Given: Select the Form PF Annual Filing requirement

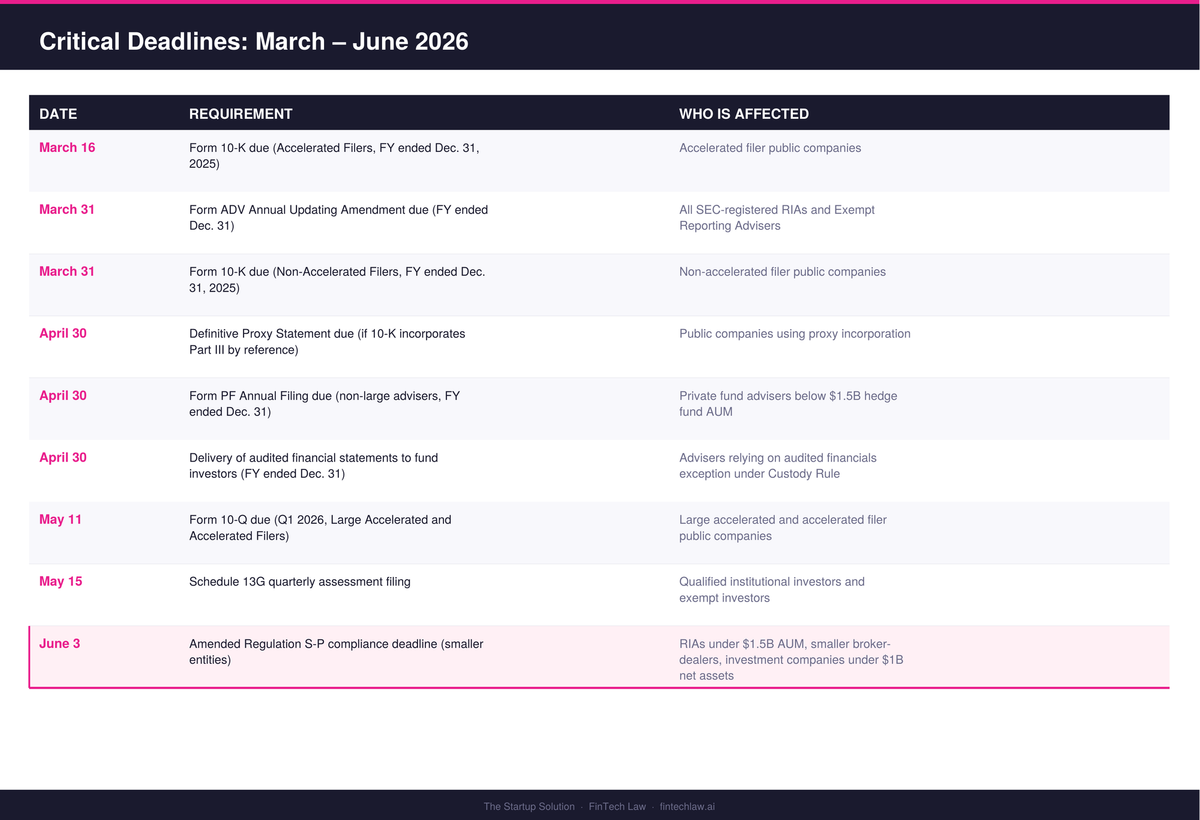Looking at the screenshot, I should click(324, 403).
